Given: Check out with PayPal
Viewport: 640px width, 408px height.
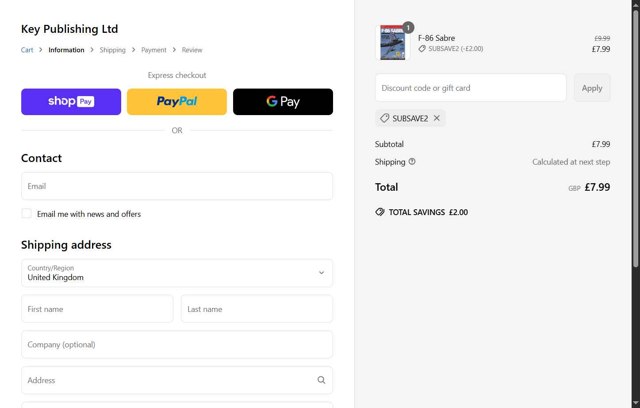Looking at the screenshot, I should (177, 102).
